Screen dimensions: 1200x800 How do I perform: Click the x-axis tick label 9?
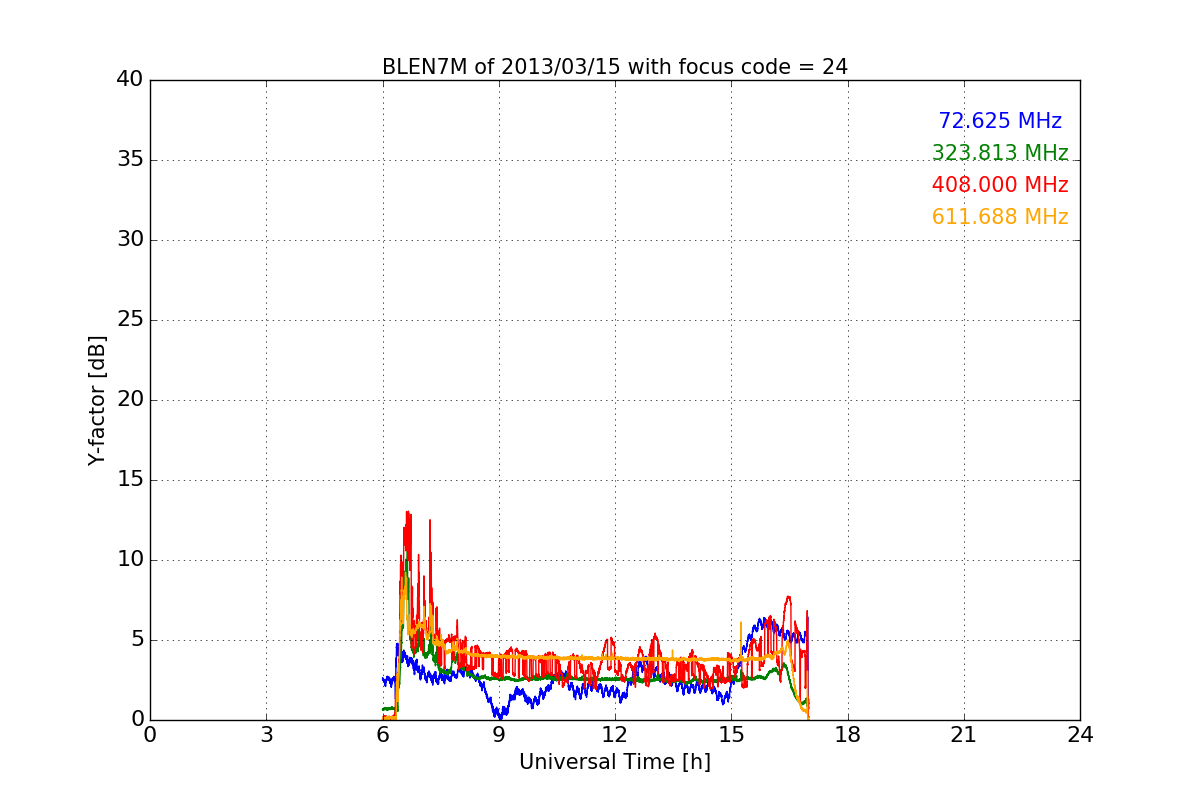(x=499, y=735)
